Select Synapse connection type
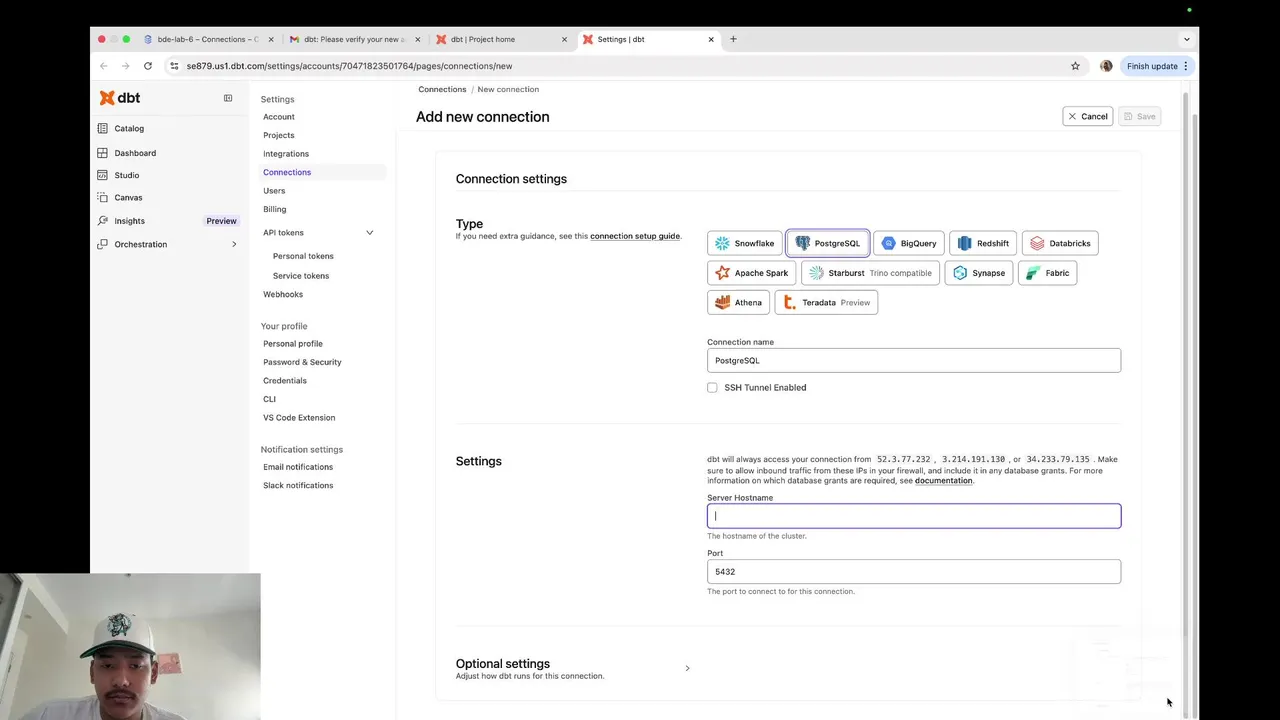Image resolution: width=1280 pixels, height=720 pixels. pyautogui.click(x=979, y=273)
